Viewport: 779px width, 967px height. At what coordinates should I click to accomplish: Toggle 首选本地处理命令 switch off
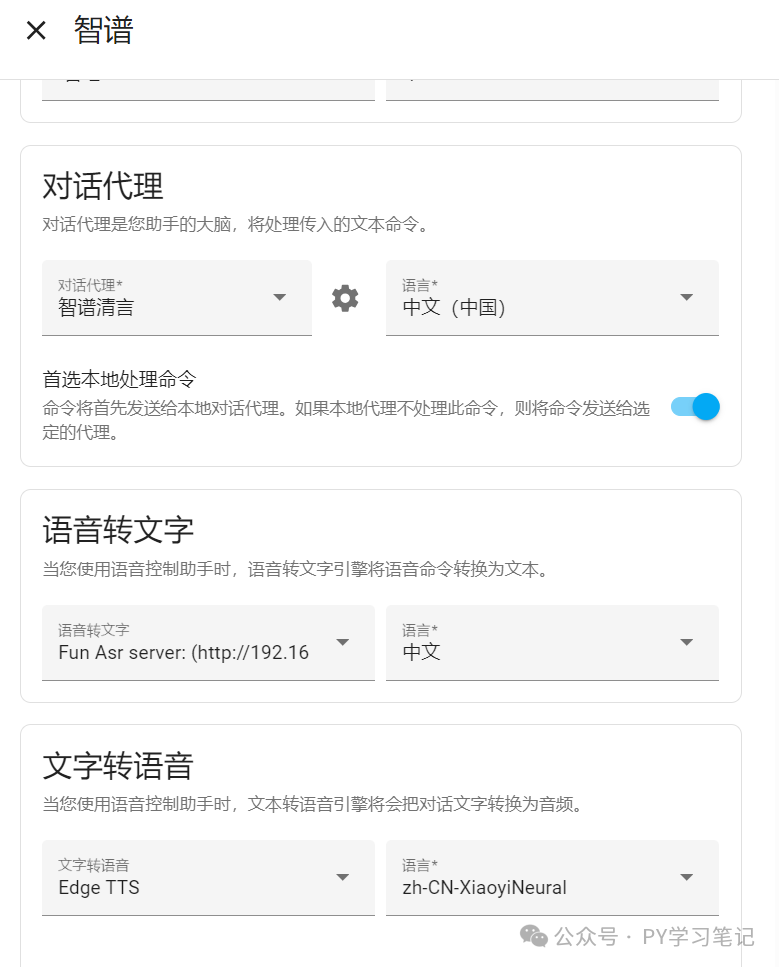[695, 407]
